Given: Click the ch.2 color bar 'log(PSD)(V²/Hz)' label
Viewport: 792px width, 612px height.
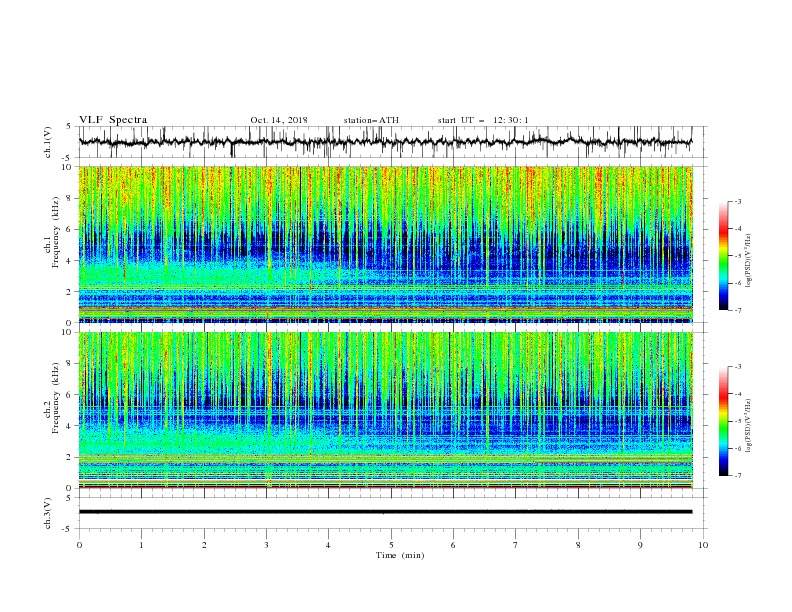Looking at the screenshot, I should click(749, 426).
